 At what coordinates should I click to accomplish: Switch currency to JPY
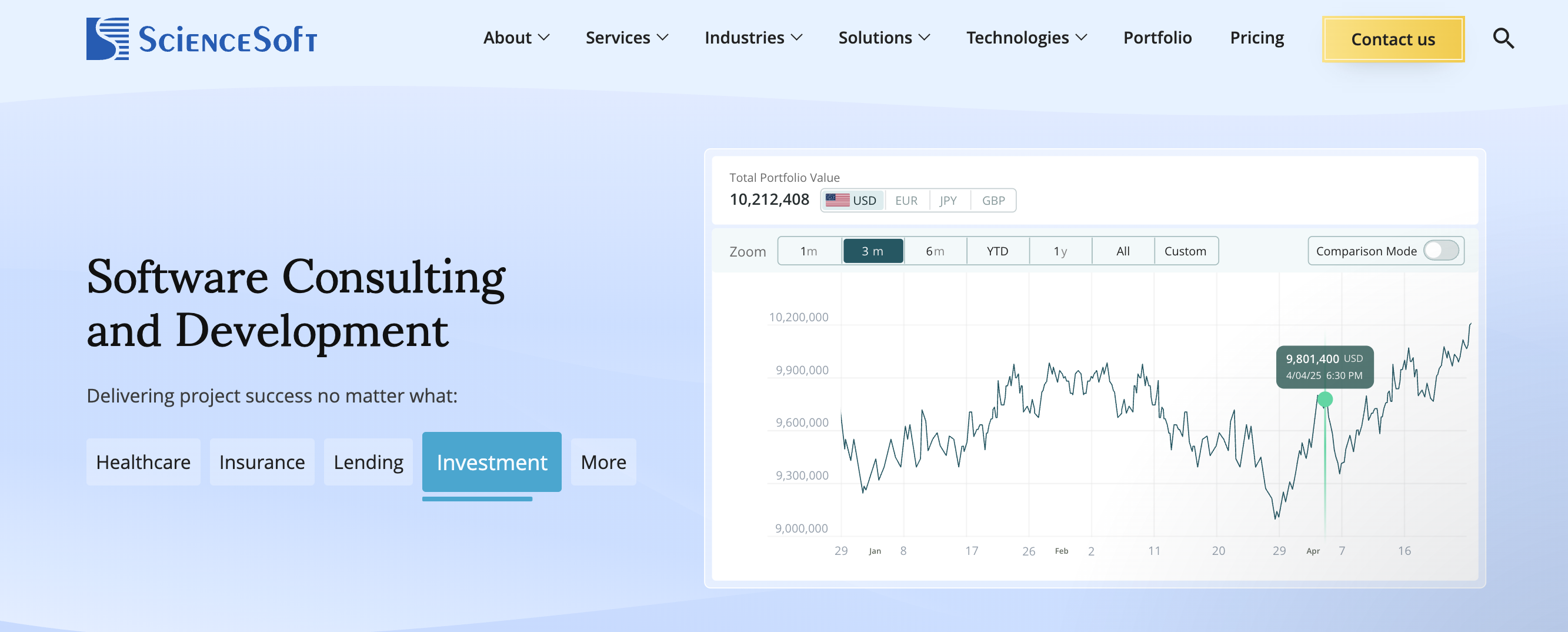[x=948, y=200]
